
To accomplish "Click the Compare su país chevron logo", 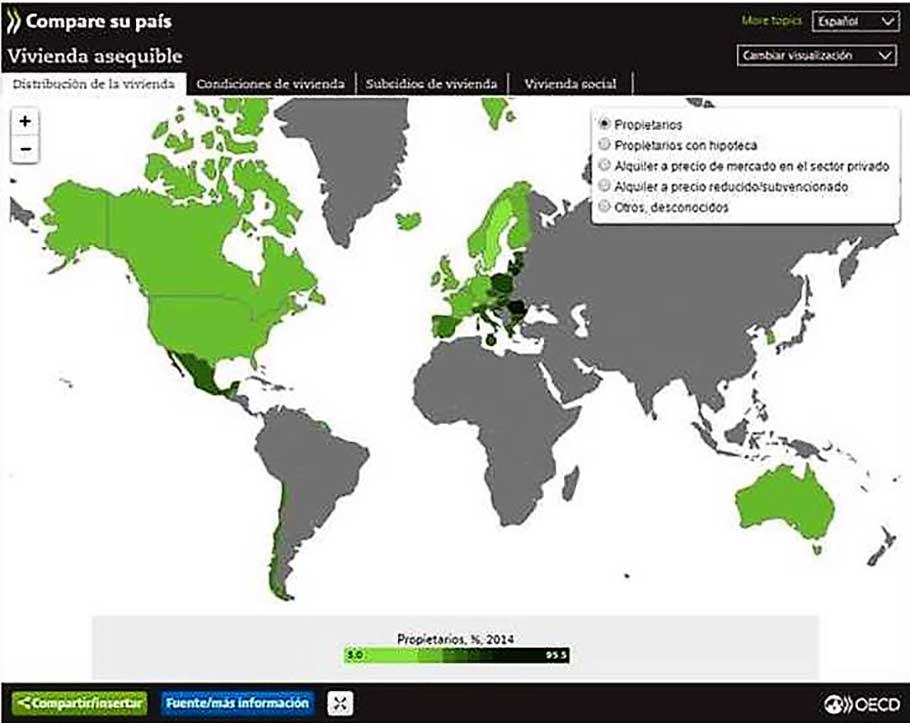I will pos(14,21).
